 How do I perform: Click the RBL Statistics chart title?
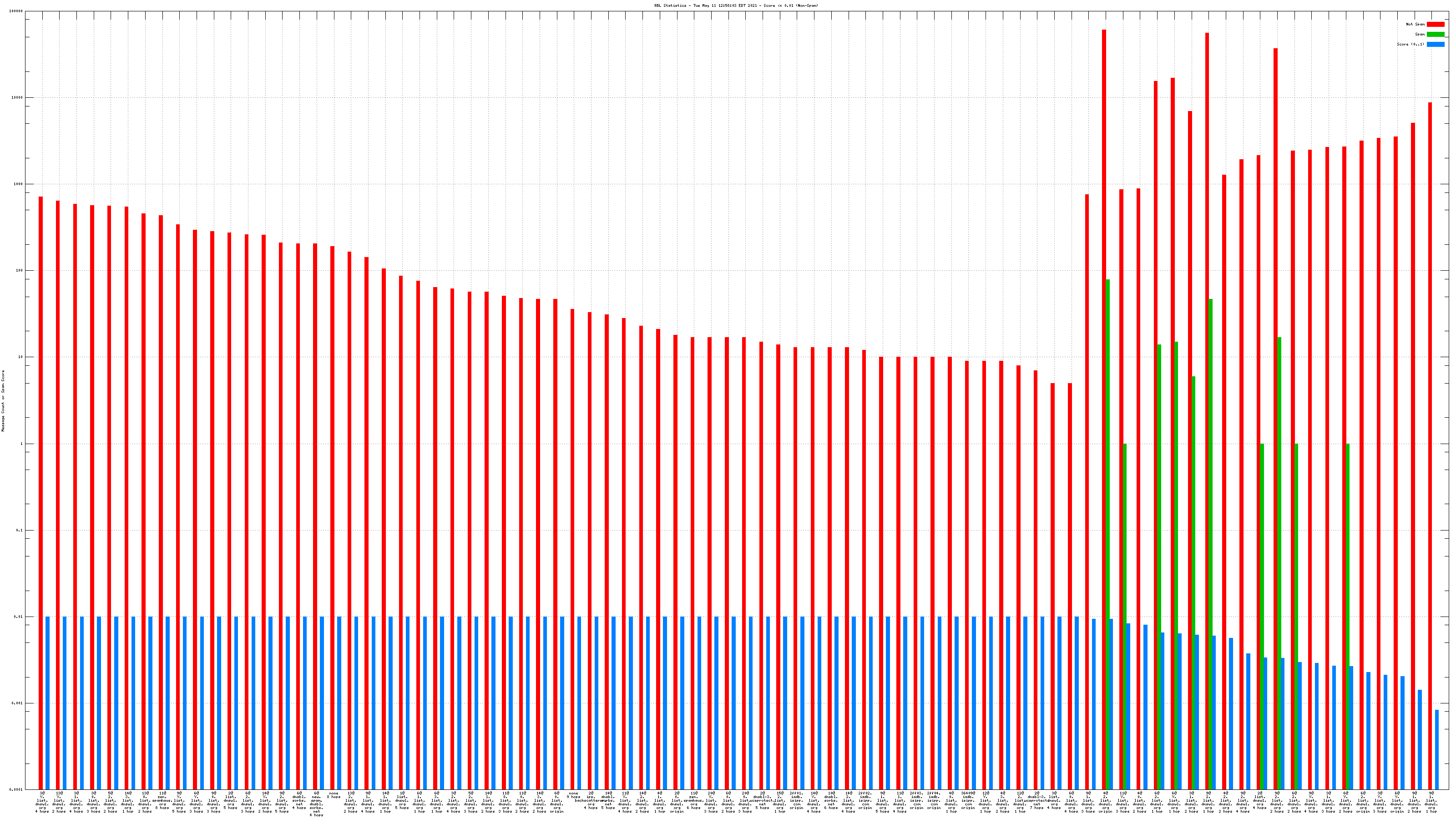[736, 5]
